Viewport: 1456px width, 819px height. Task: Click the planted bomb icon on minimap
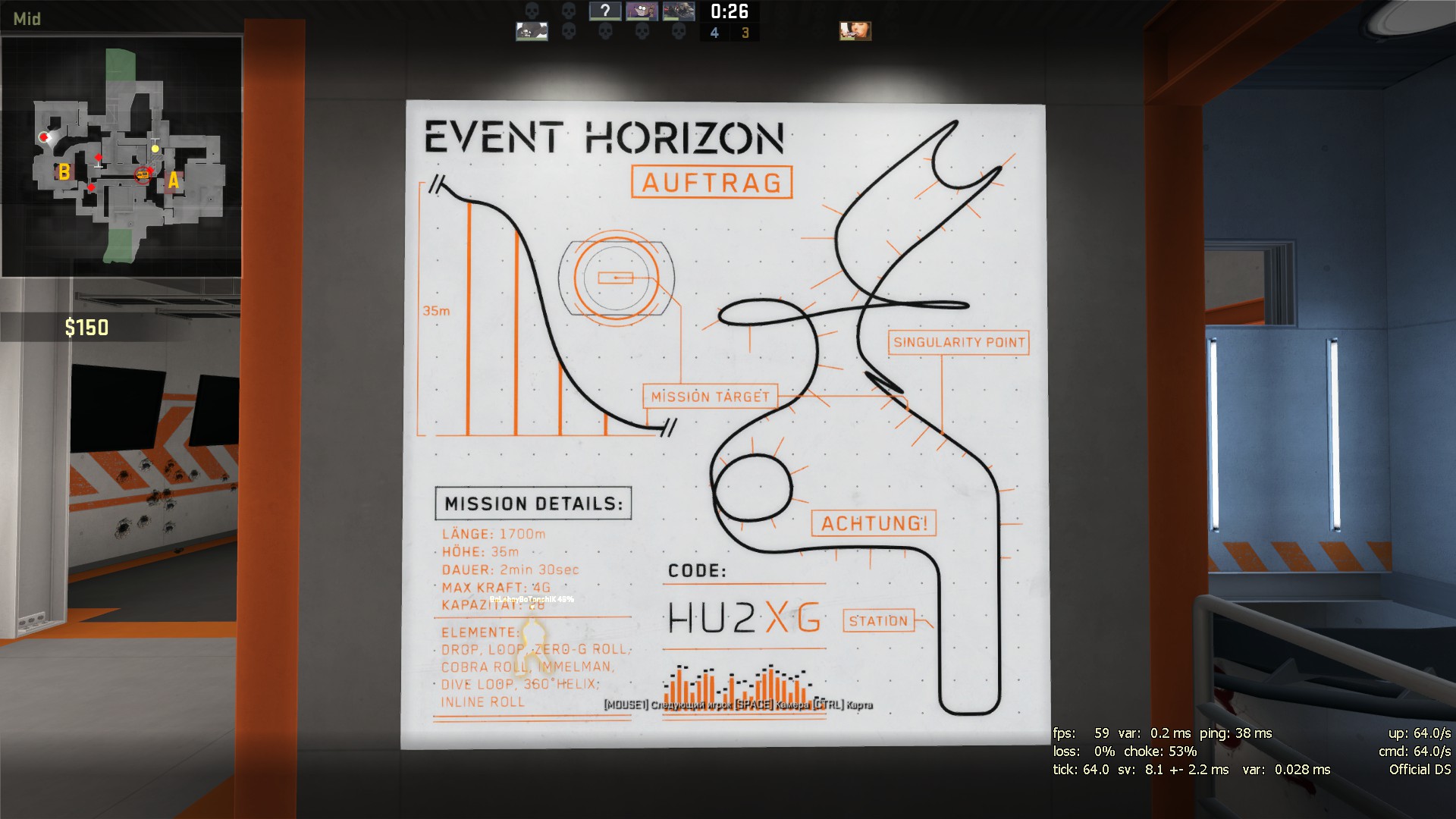point(142,175)
